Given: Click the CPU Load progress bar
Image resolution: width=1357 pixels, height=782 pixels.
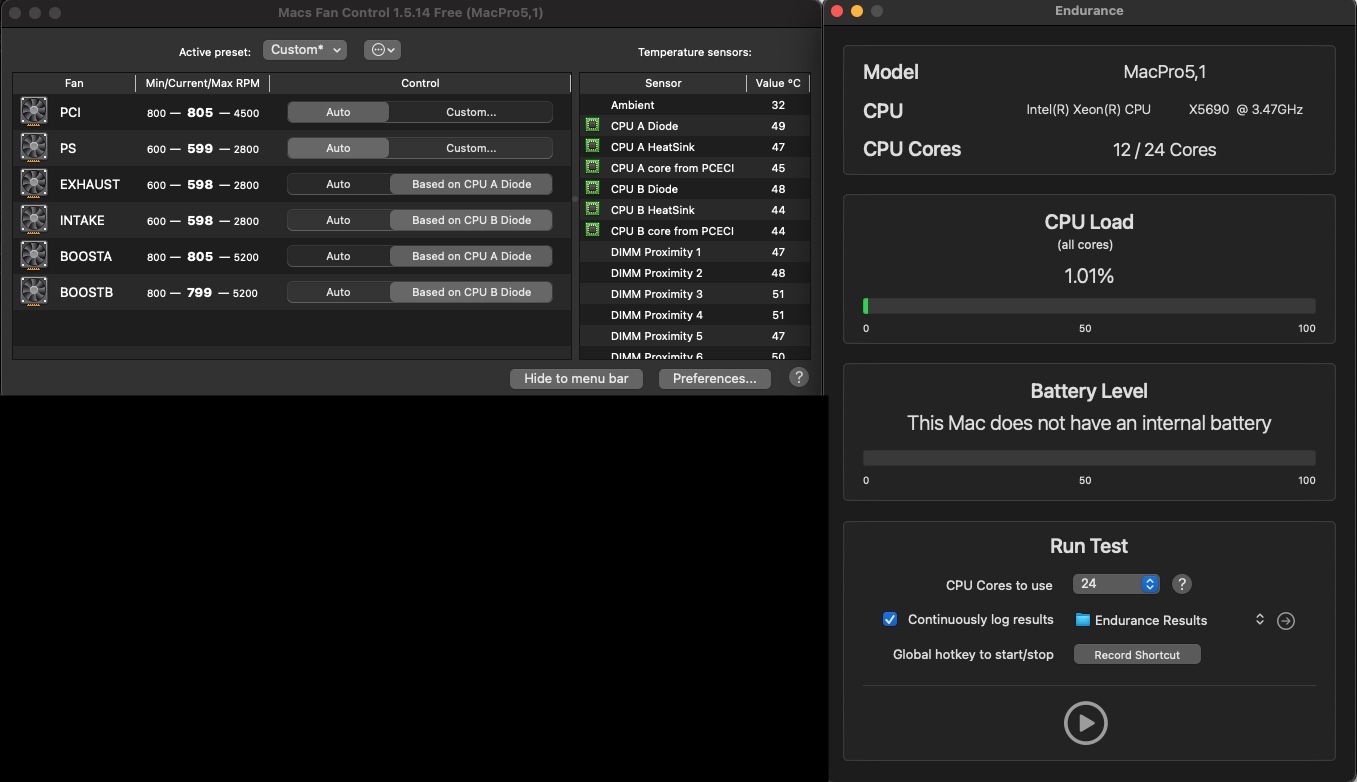Looking at the screenshot, I should point(1089,306).
